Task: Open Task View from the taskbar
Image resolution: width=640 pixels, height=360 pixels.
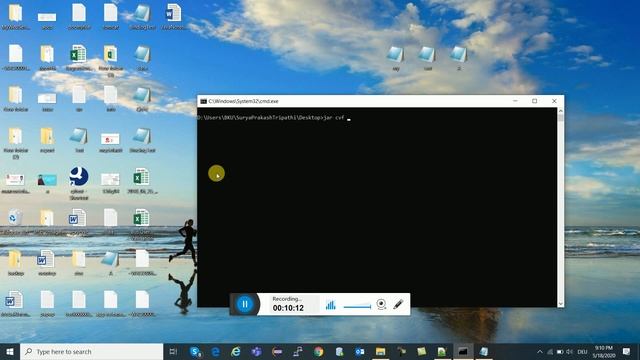Action: (173, 351)
